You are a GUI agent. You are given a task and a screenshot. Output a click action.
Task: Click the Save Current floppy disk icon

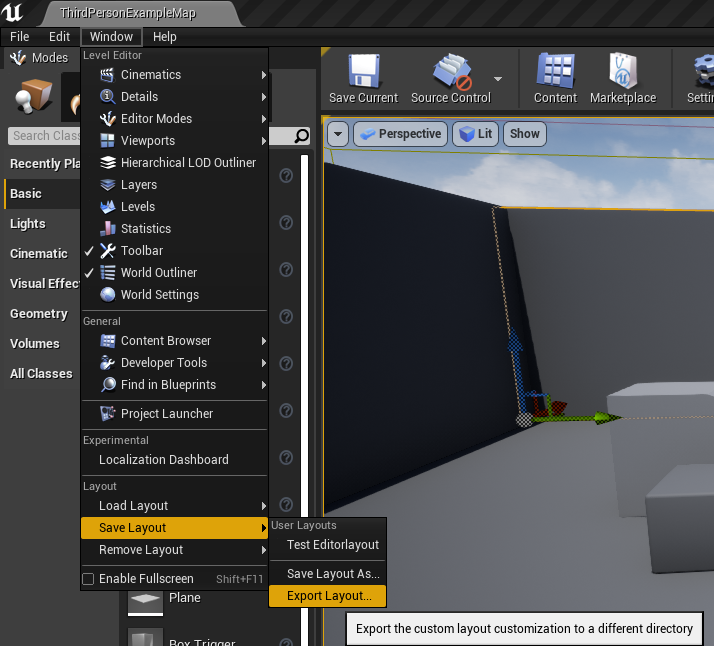(x=363, y=71)
